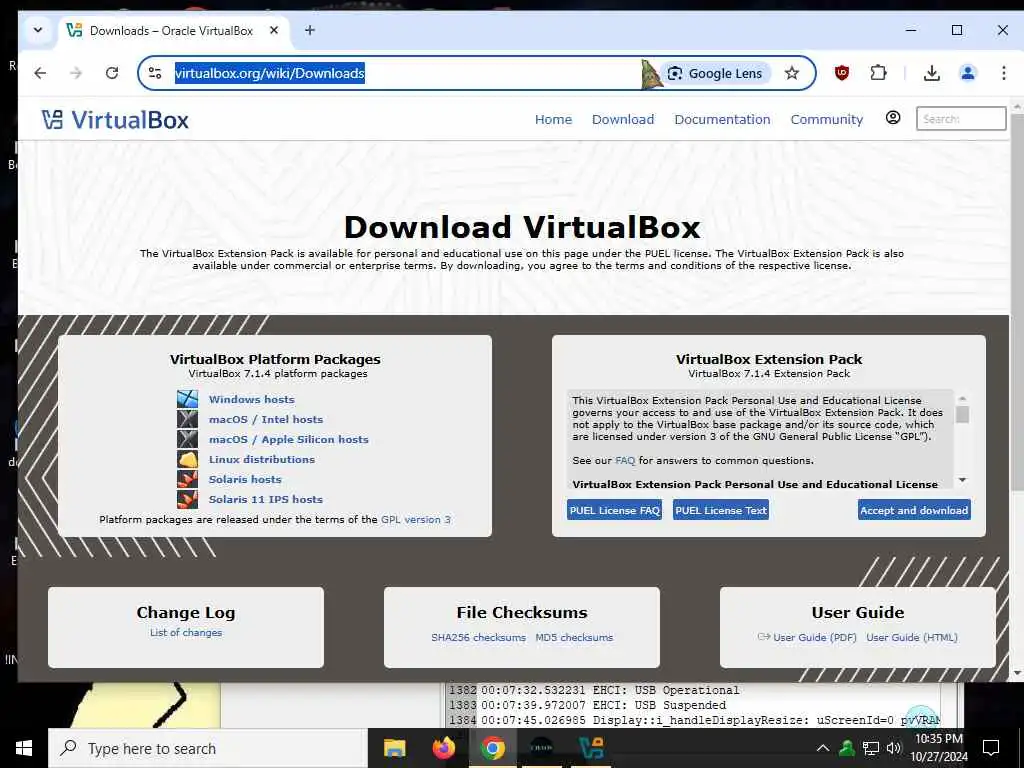Open SHA256 checksums link
The image size is (1024, 768).
478,637
